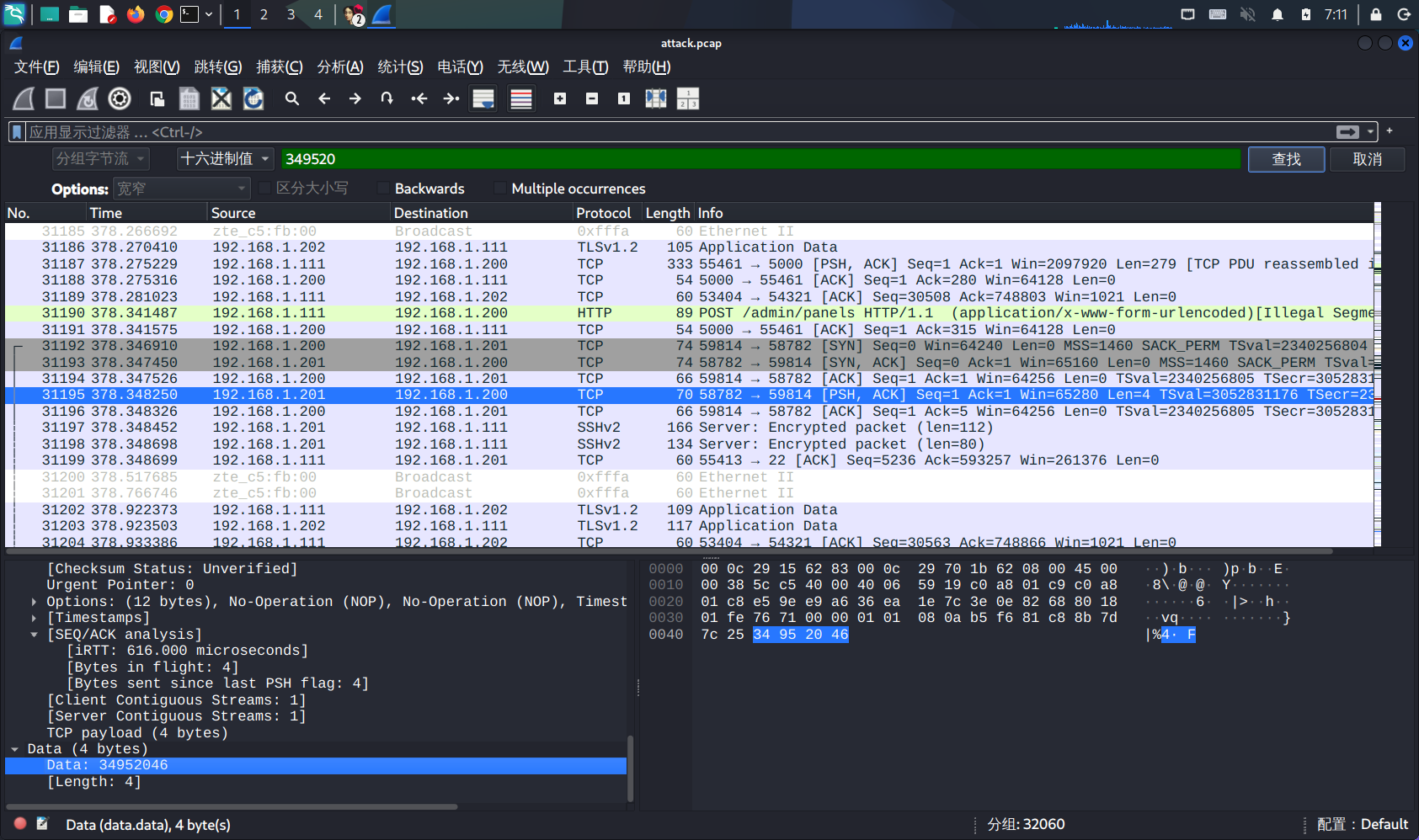Click the 取消 cancel button
Image resolution: width=1419 pixels, height=840 pixels.
coord(1367,159)
